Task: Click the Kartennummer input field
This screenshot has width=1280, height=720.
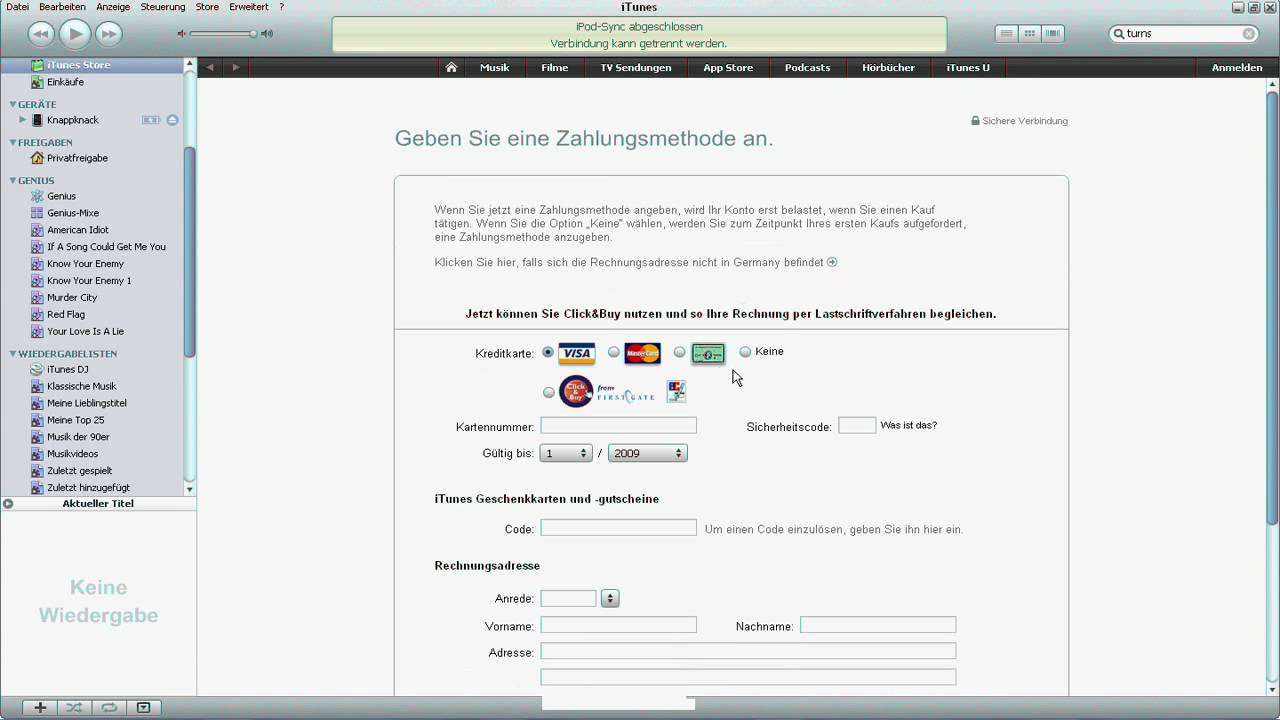Action: click(x=618, y=426)
